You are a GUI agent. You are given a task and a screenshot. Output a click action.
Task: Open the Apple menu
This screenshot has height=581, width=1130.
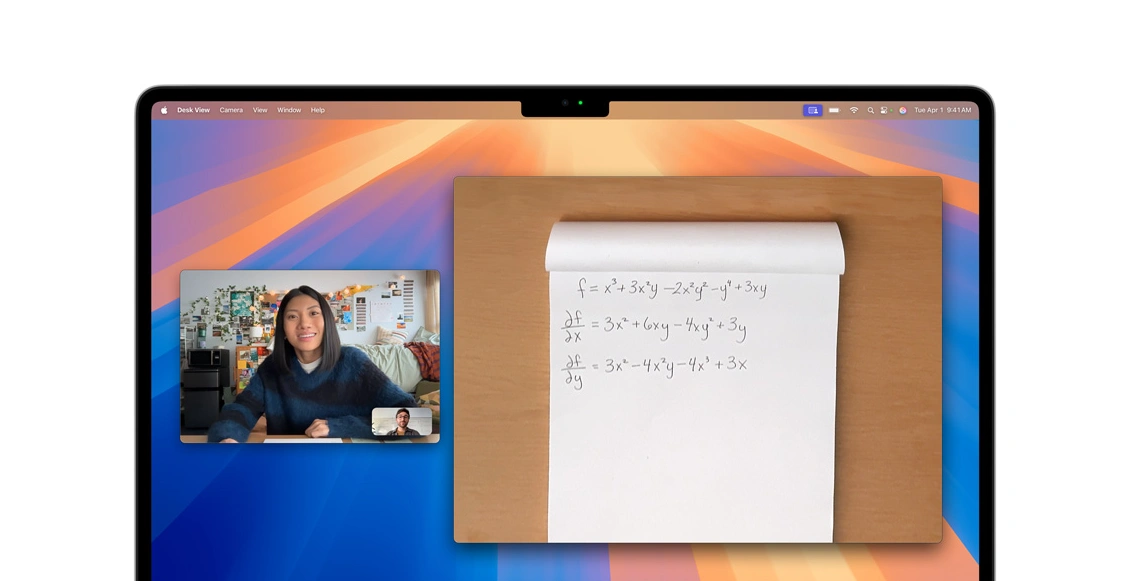point(164,110)
